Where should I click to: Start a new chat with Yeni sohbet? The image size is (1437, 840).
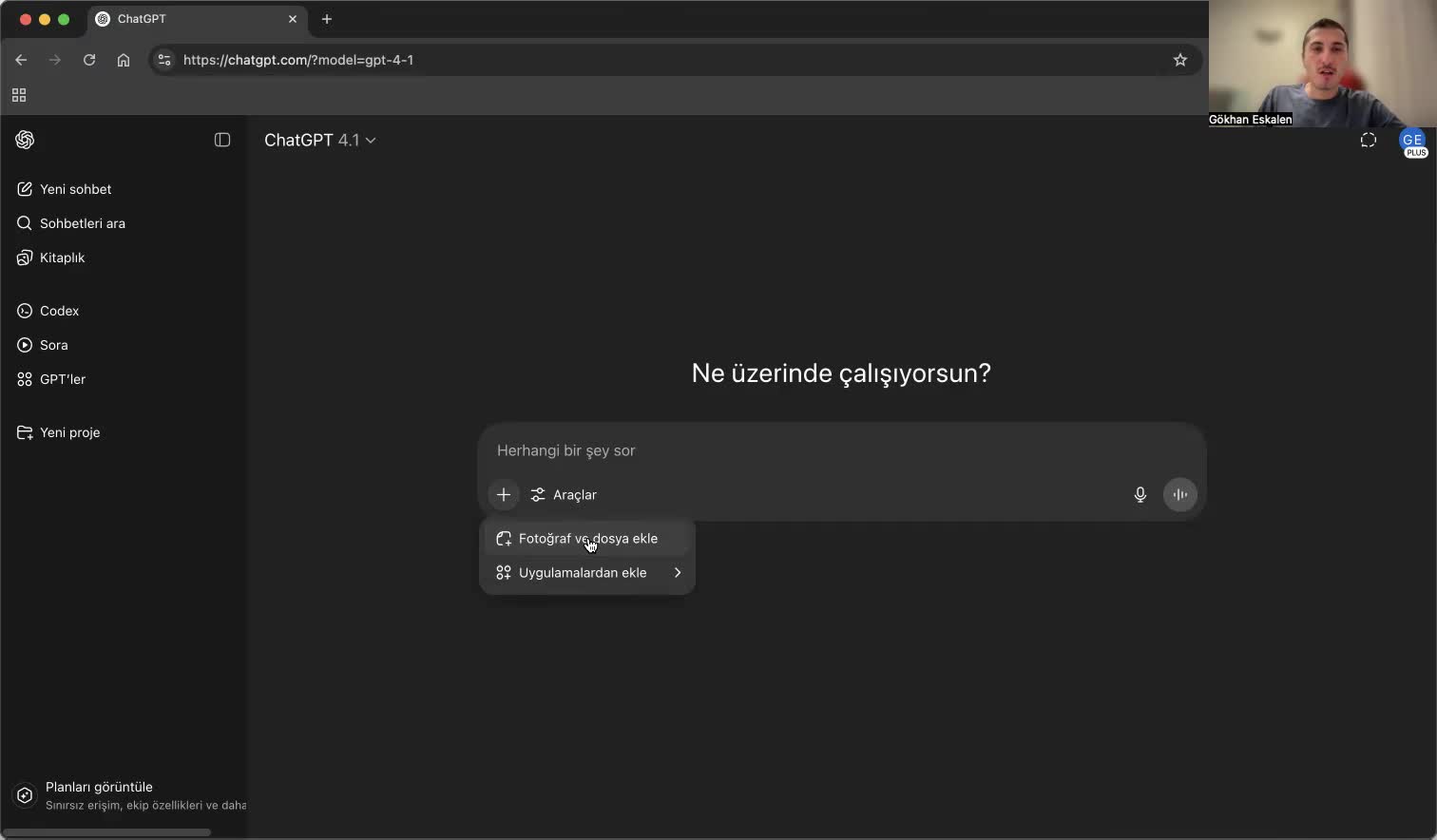click(124, 189)
